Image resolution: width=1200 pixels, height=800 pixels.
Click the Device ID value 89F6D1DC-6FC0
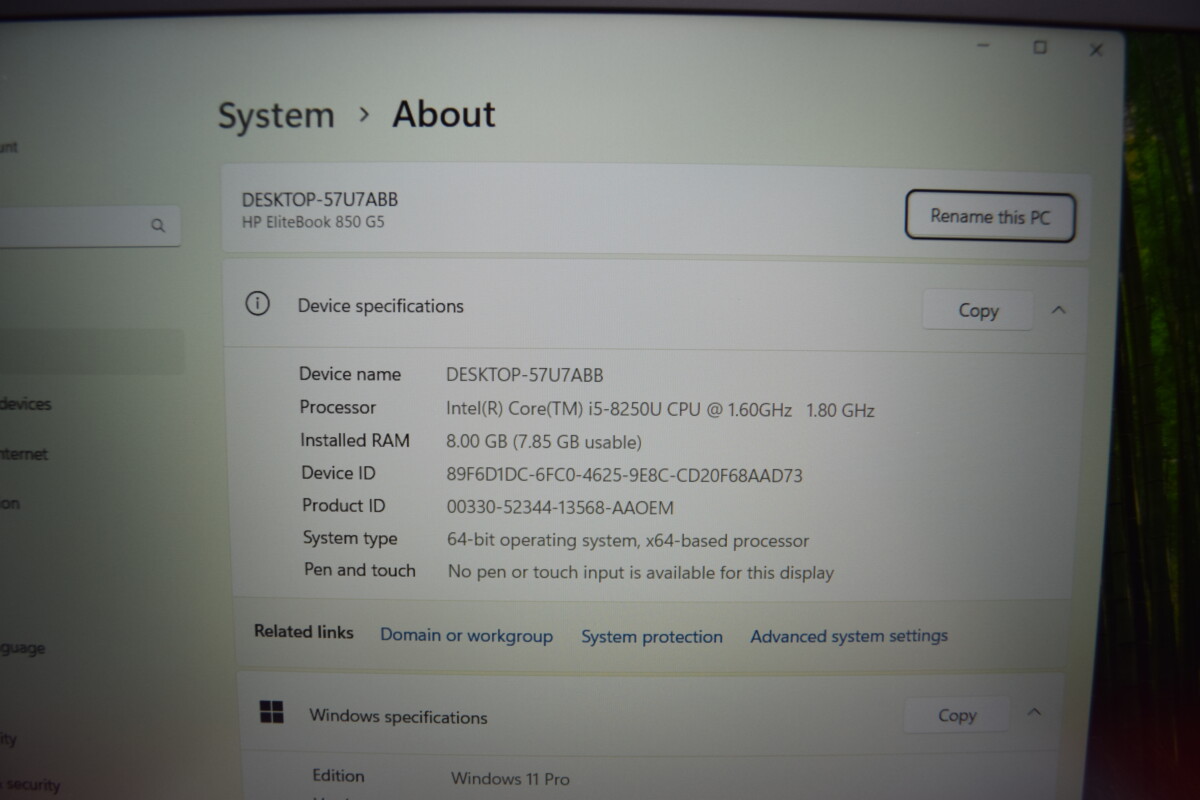624,475
